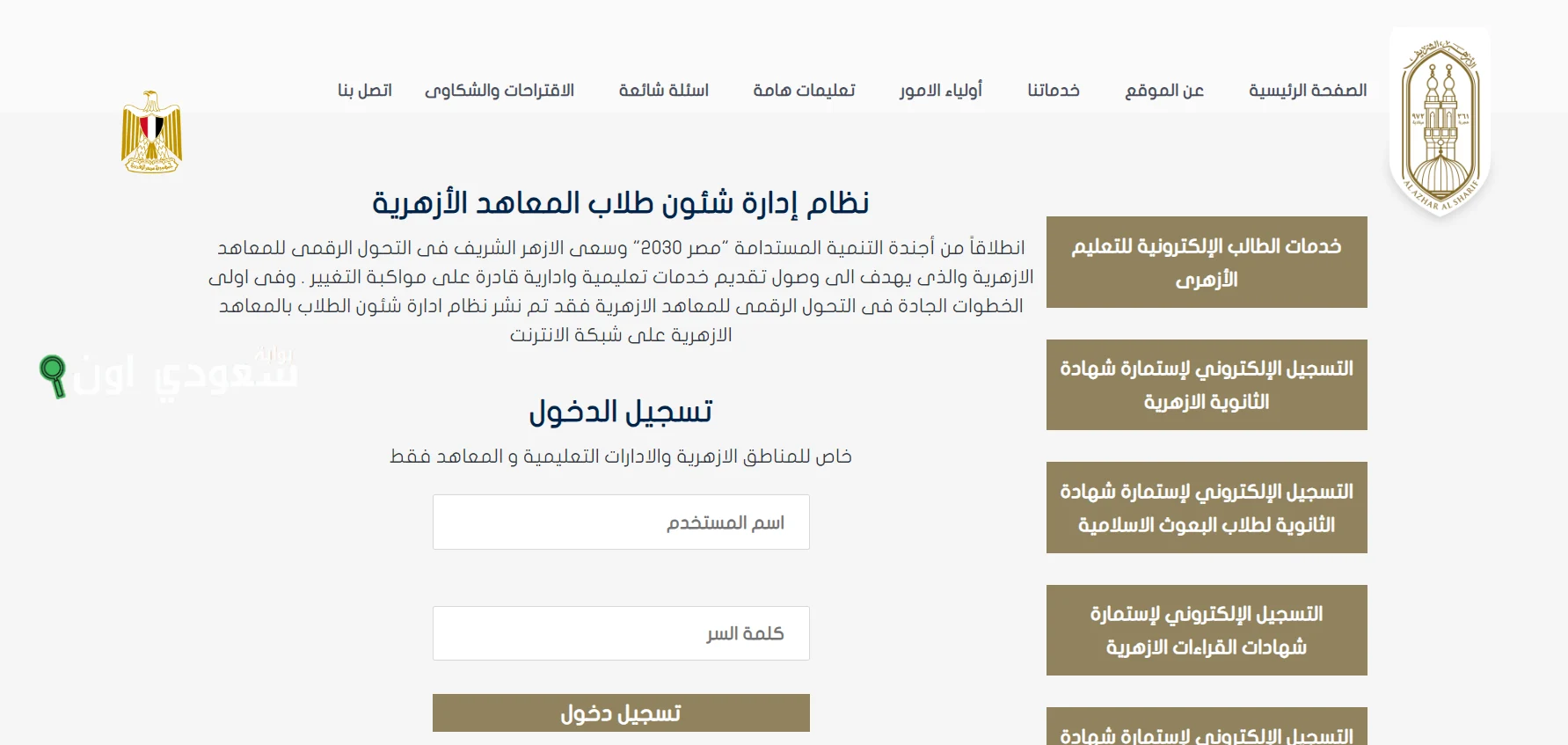Click the كلمة السر password field
This screenshot has width=1568, height=745.
click(x=621, y=633)
